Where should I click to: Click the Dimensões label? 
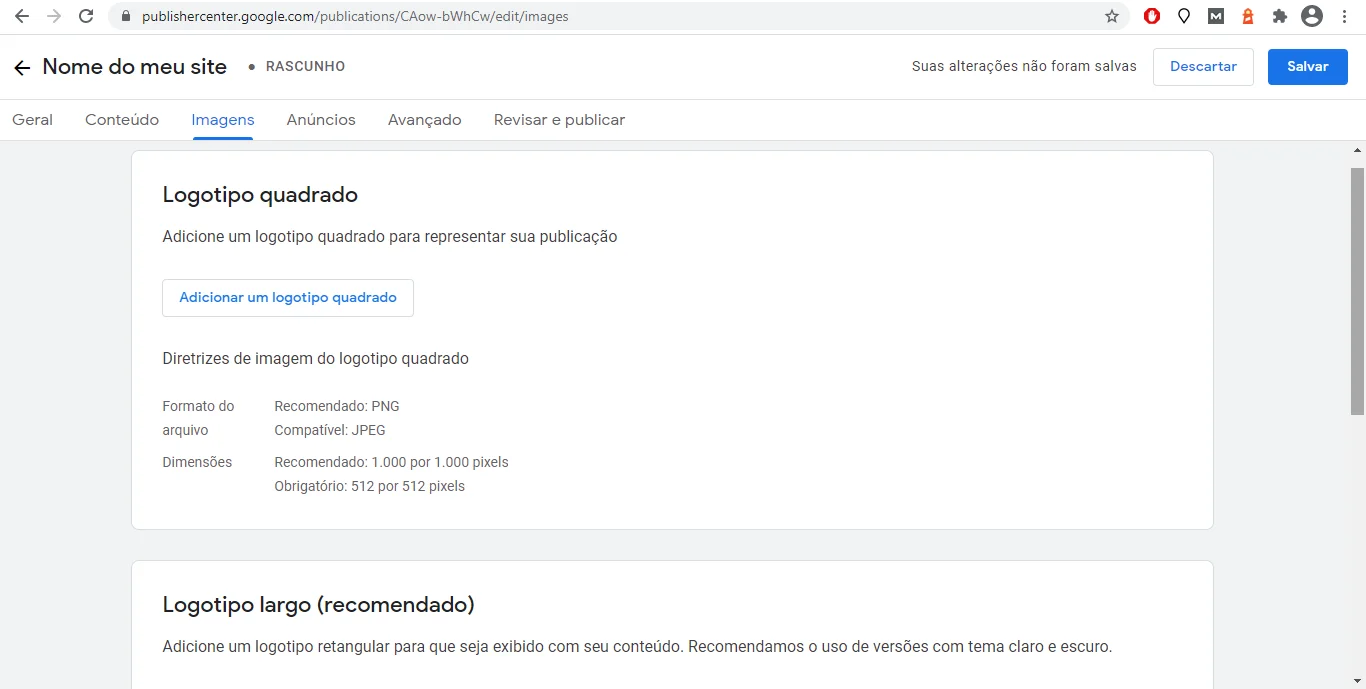[x=197, y=462]
